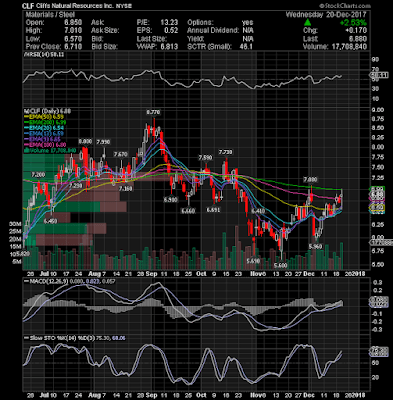Click the Chg value +0.170

click(x=357, y=31)
